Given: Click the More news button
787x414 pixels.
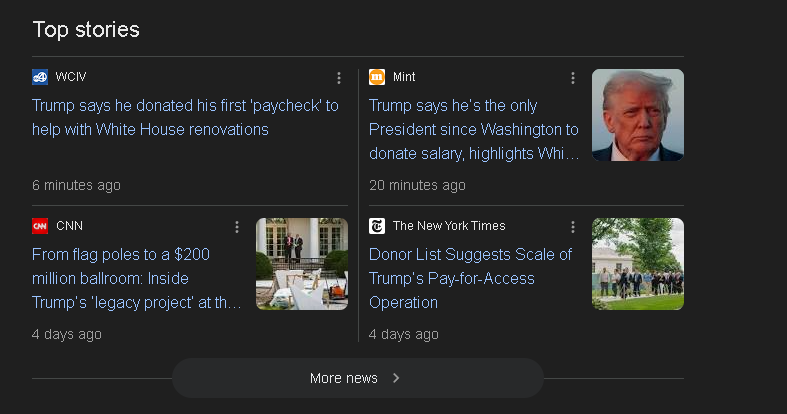Looking at the screenshot, I should (x=357, y=378).
